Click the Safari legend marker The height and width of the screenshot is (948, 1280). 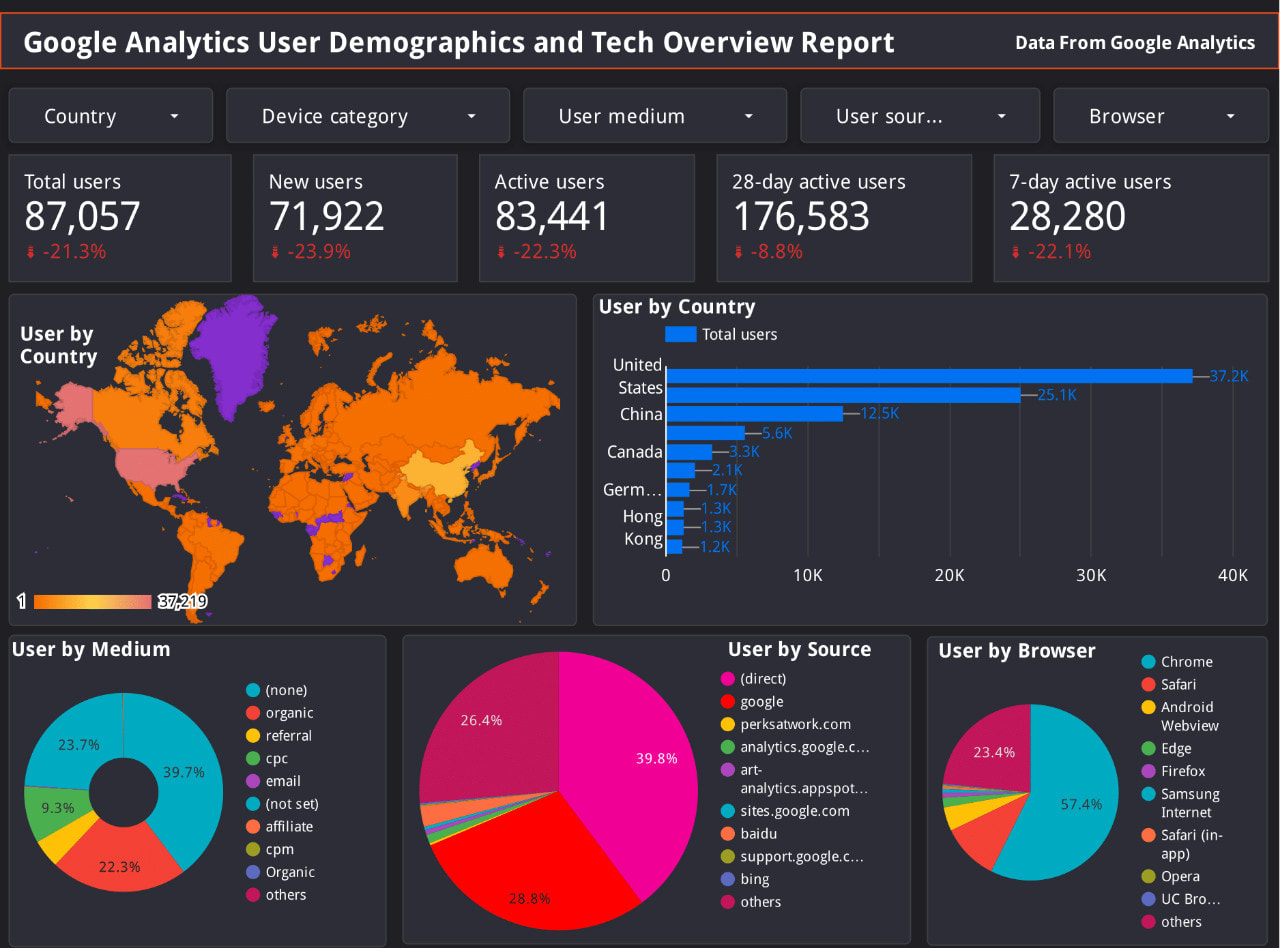pos(1148,684)
